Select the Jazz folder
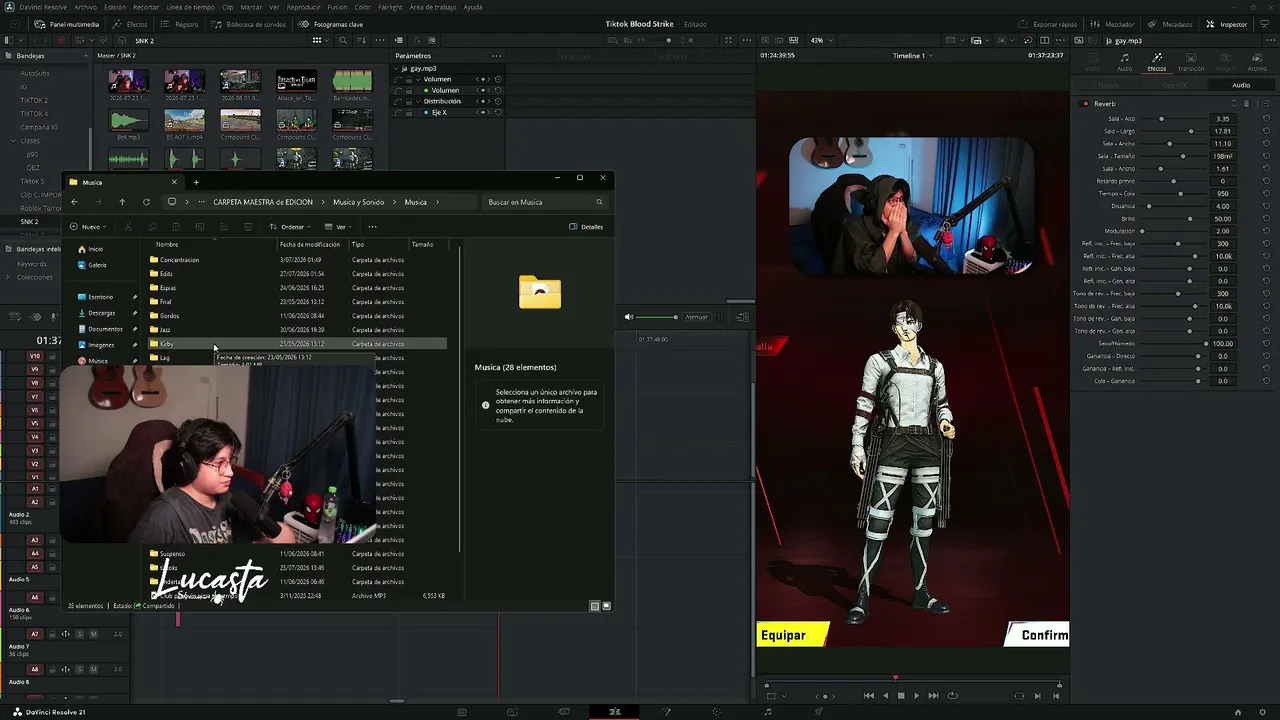This screenshot has width=1280, height=720. (296, 330)
